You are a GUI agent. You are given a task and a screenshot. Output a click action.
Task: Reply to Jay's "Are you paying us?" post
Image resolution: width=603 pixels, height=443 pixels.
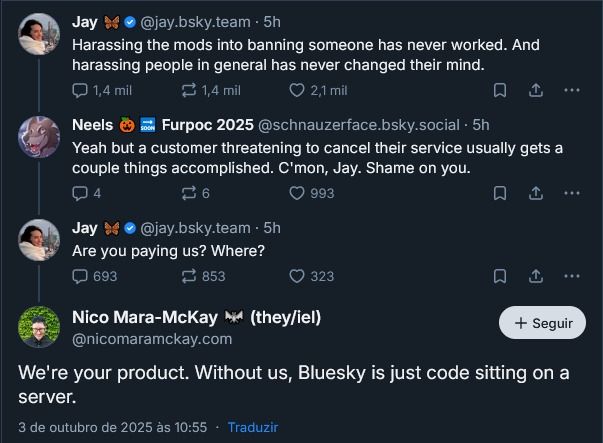click(x=81, y=276)
